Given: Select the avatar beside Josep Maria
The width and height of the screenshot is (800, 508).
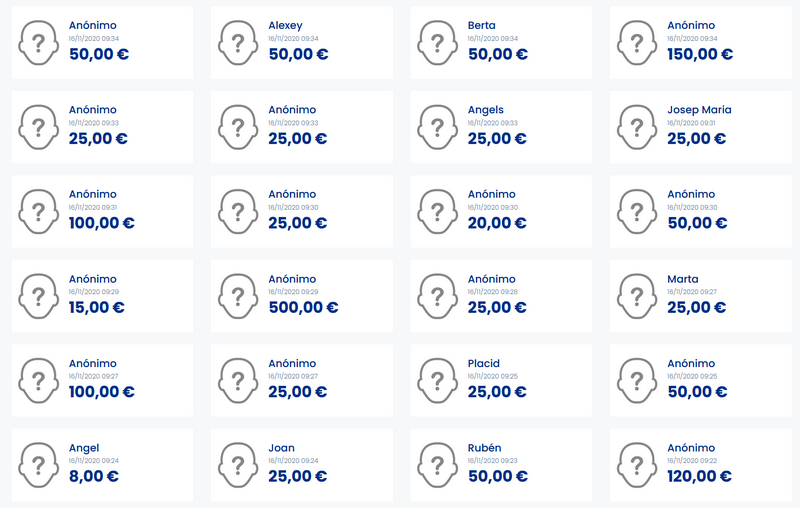Looking at the screenshot, I should click(637, 128).
